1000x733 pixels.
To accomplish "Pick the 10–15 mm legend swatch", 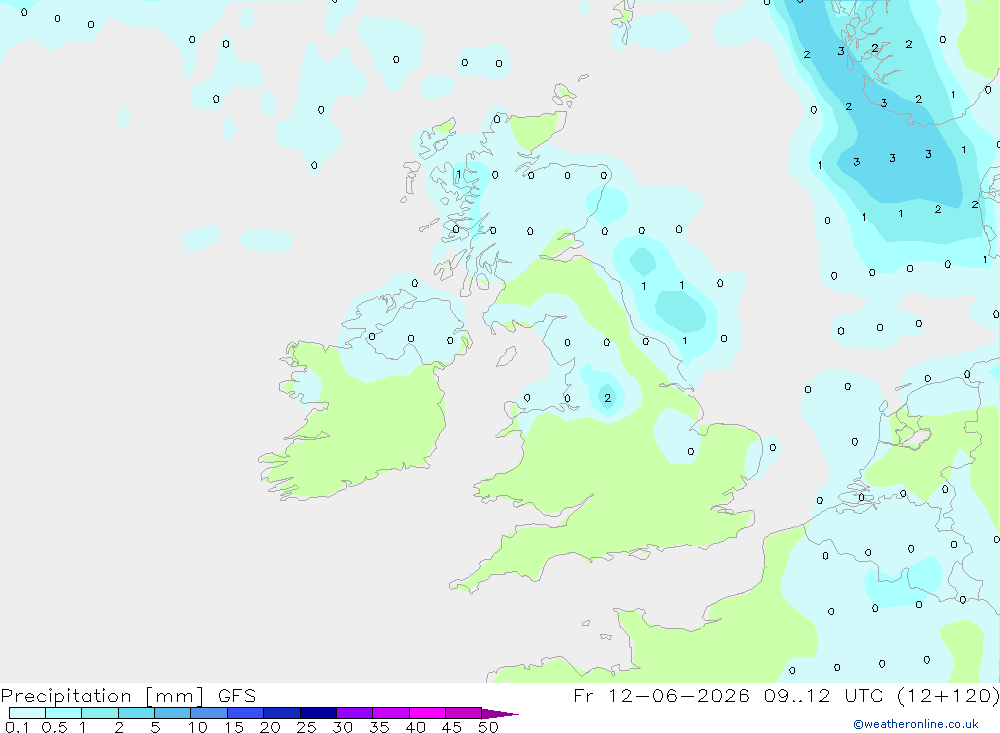I will point(209,713).
